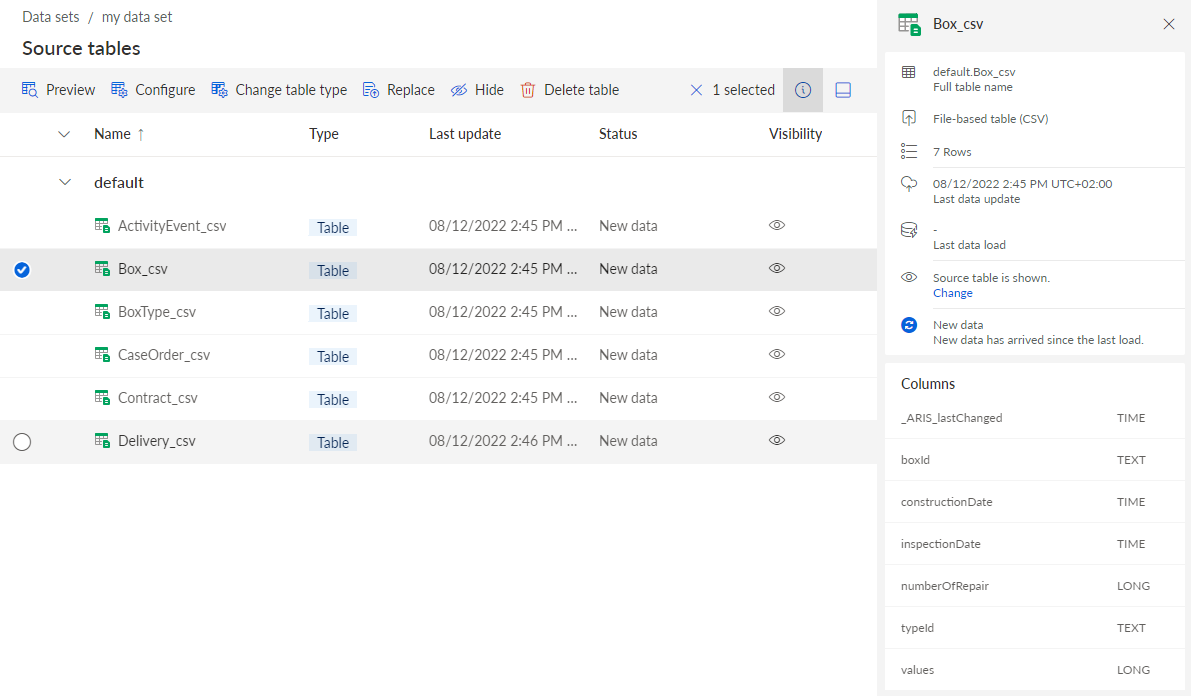Click the 7 Rows text

952,152
